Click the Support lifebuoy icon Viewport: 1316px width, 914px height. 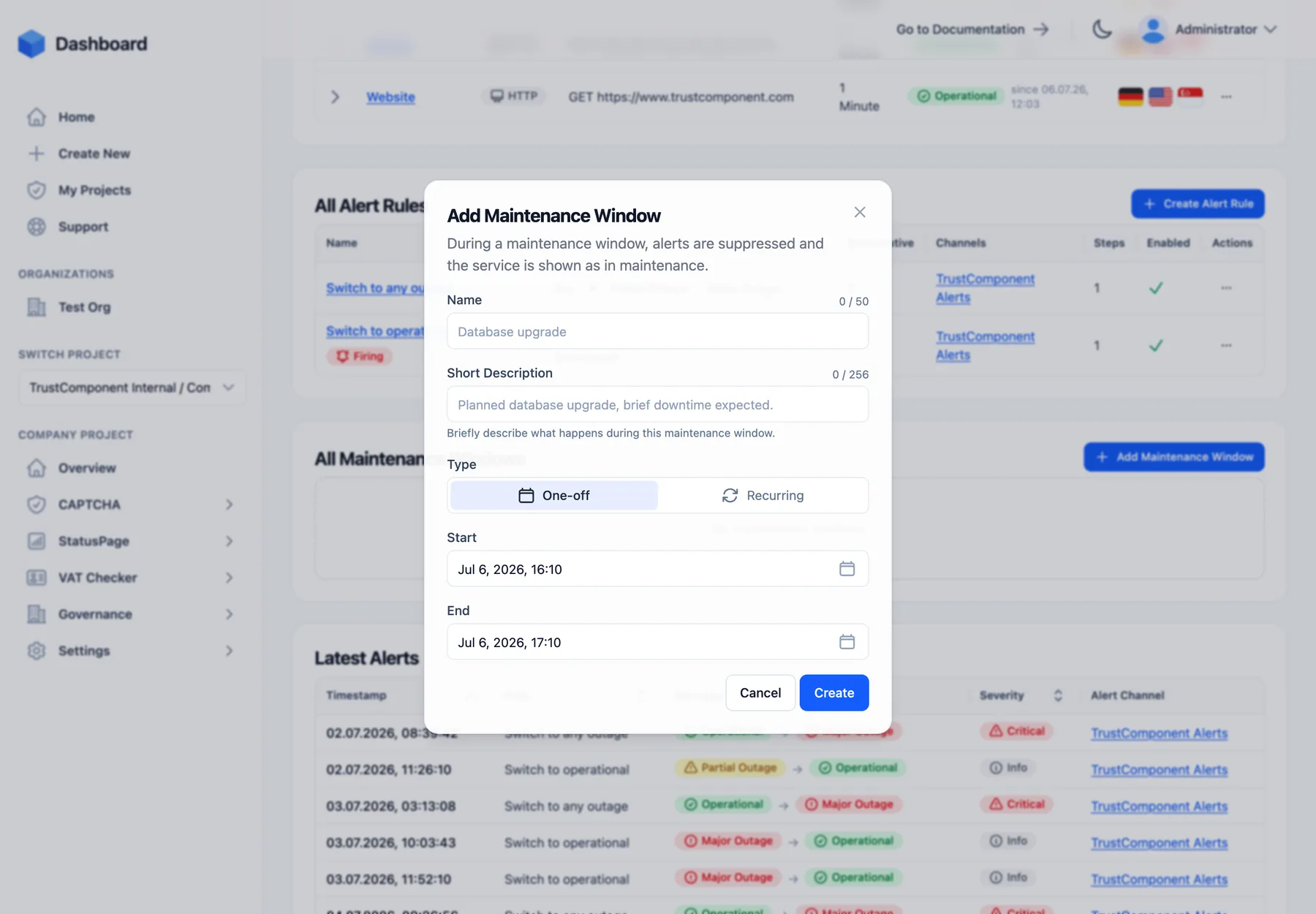(37, 227)
